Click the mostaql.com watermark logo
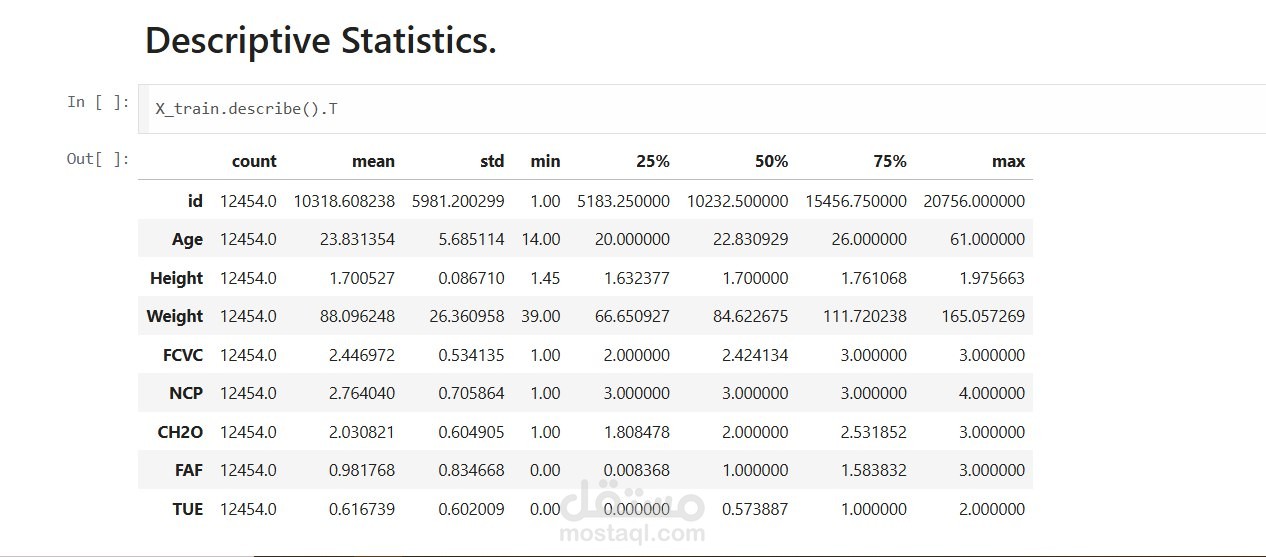Viewport: 1266px width, 557px height. coord(632,512)
